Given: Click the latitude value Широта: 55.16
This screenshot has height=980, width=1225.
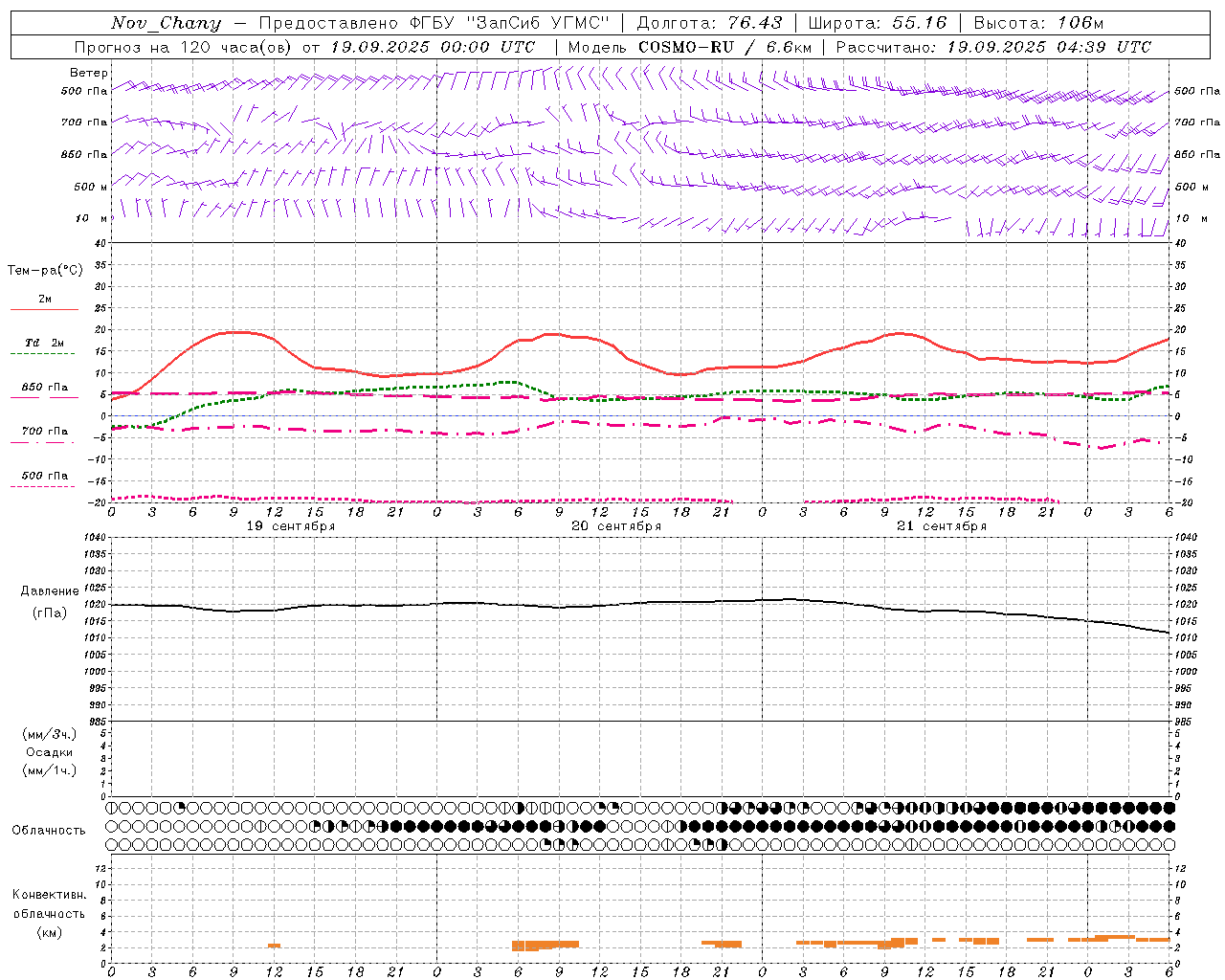Looking at the screenshot, I should 878,23.
